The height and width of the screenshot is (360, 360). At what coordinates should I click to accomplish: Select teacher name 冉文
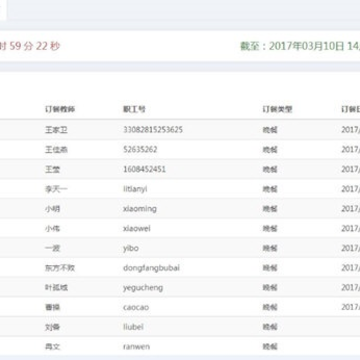[x=53, y=347]
